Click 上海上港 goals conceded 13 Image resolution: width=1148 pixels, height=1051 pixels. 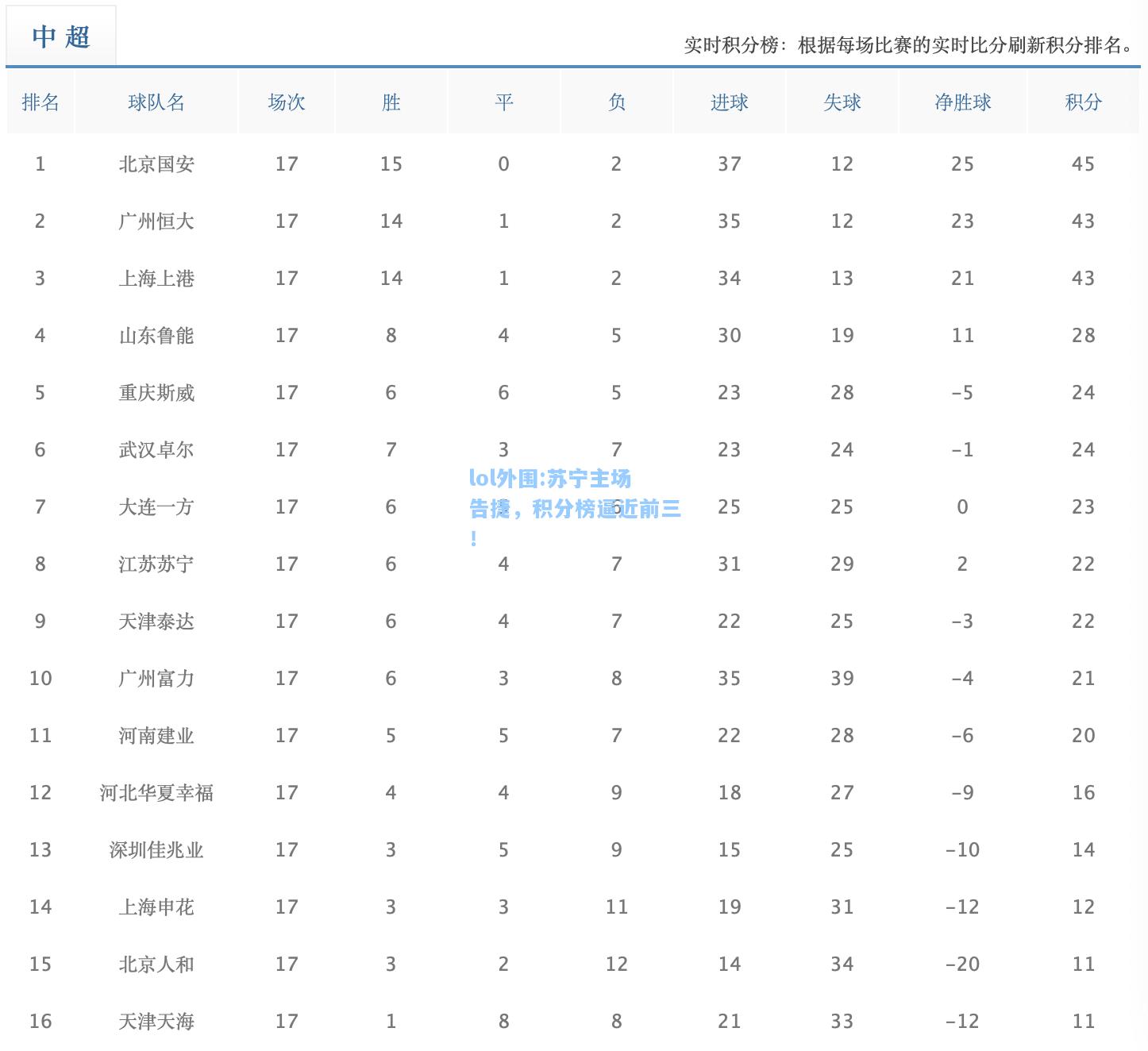click(842, 279)
